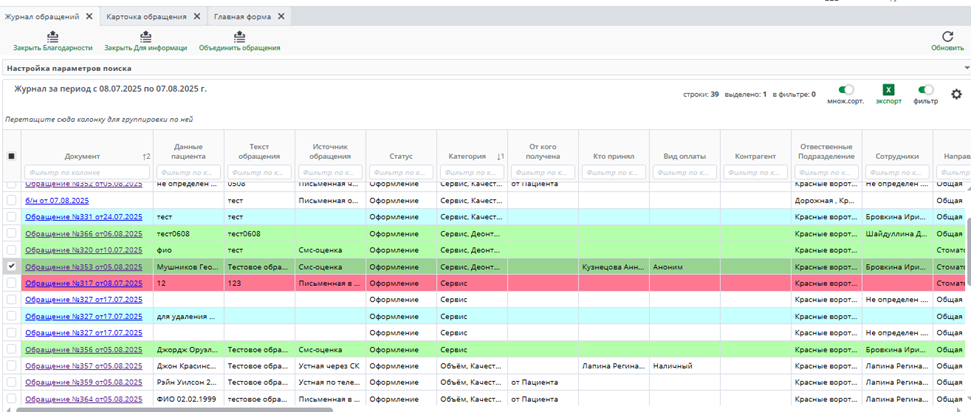Click the Объединить обращения toolbar button

pyautogui.click(x=240, y=42)
